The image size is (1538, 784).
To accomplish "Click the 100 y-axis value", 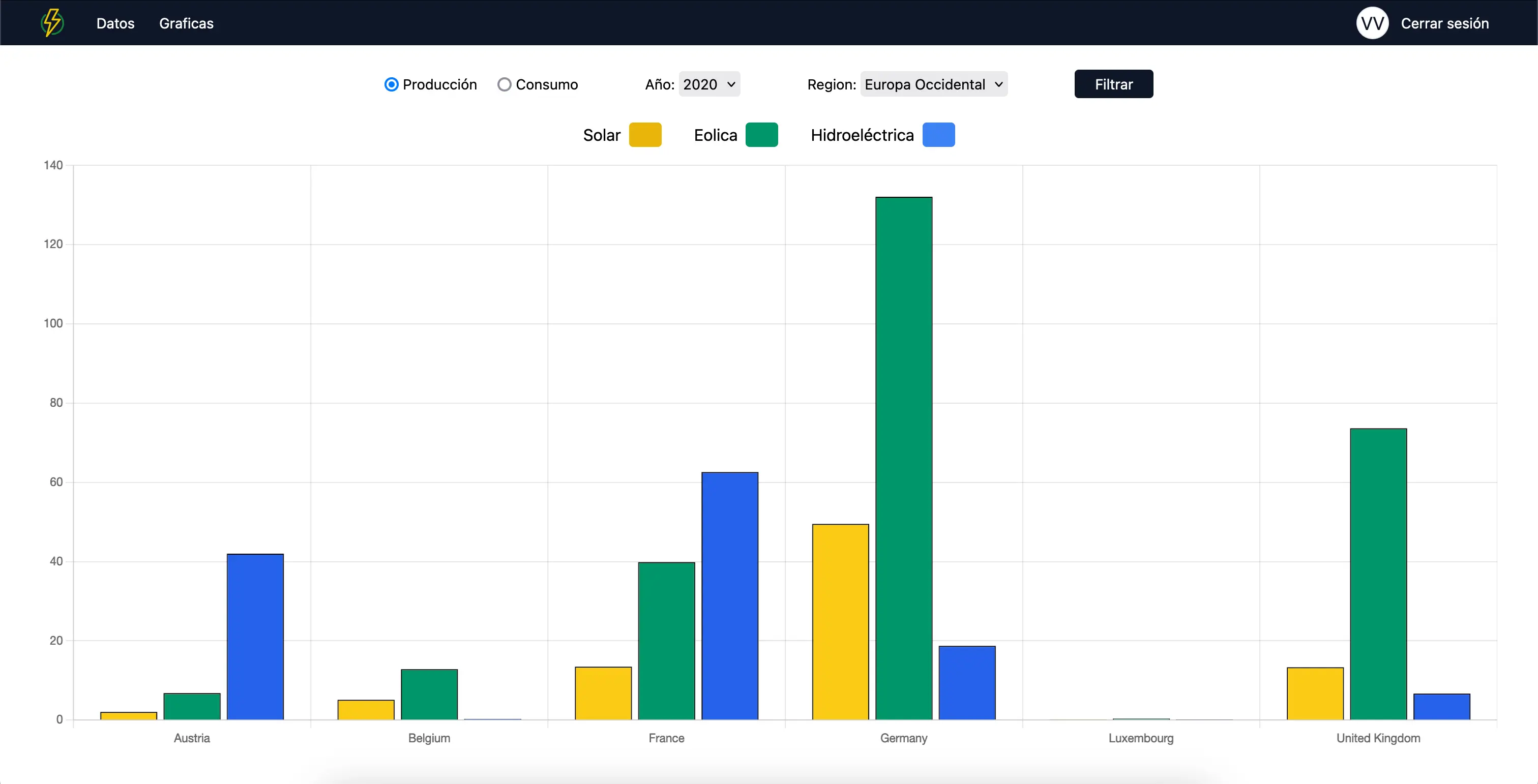I will [53, 323].
